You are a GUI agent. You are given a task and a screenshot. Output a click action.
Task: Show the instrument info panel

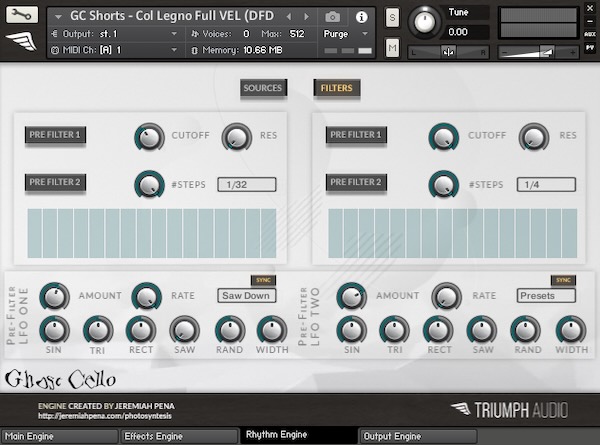(x=361, y=17)
